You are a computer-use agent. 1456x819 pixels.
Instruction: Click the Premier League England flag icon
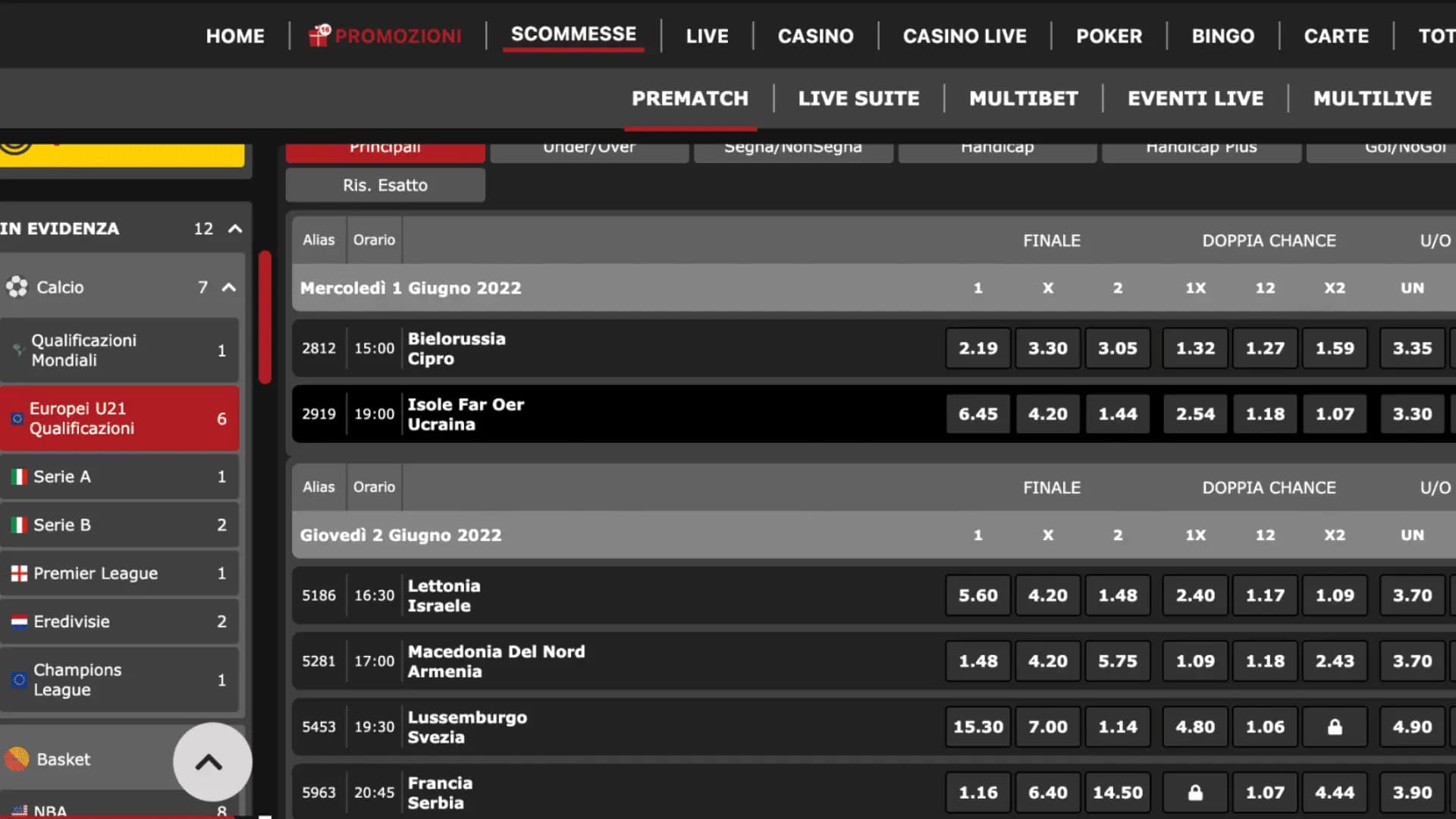click(x=19, y=573)
